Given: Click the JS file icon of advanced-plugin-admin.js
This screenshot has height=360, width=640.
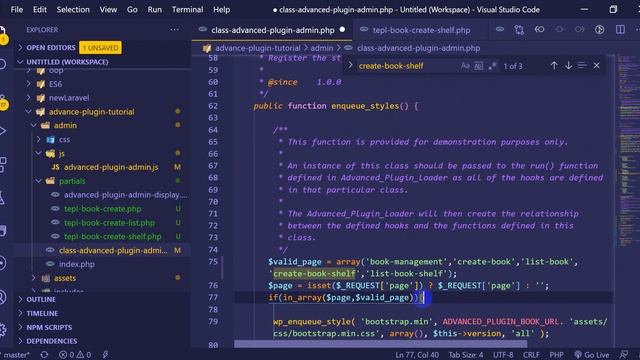Looking at the screenshot, I should click(56, 167).
